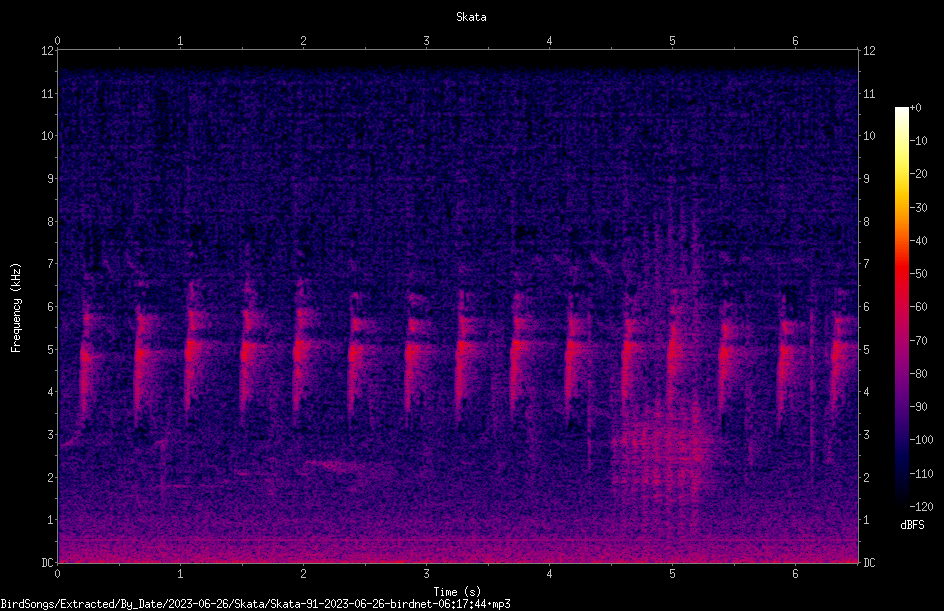Click '10' on the left frequency axis
The height and width of the screenshot is (611, 944).
point(48,136)
